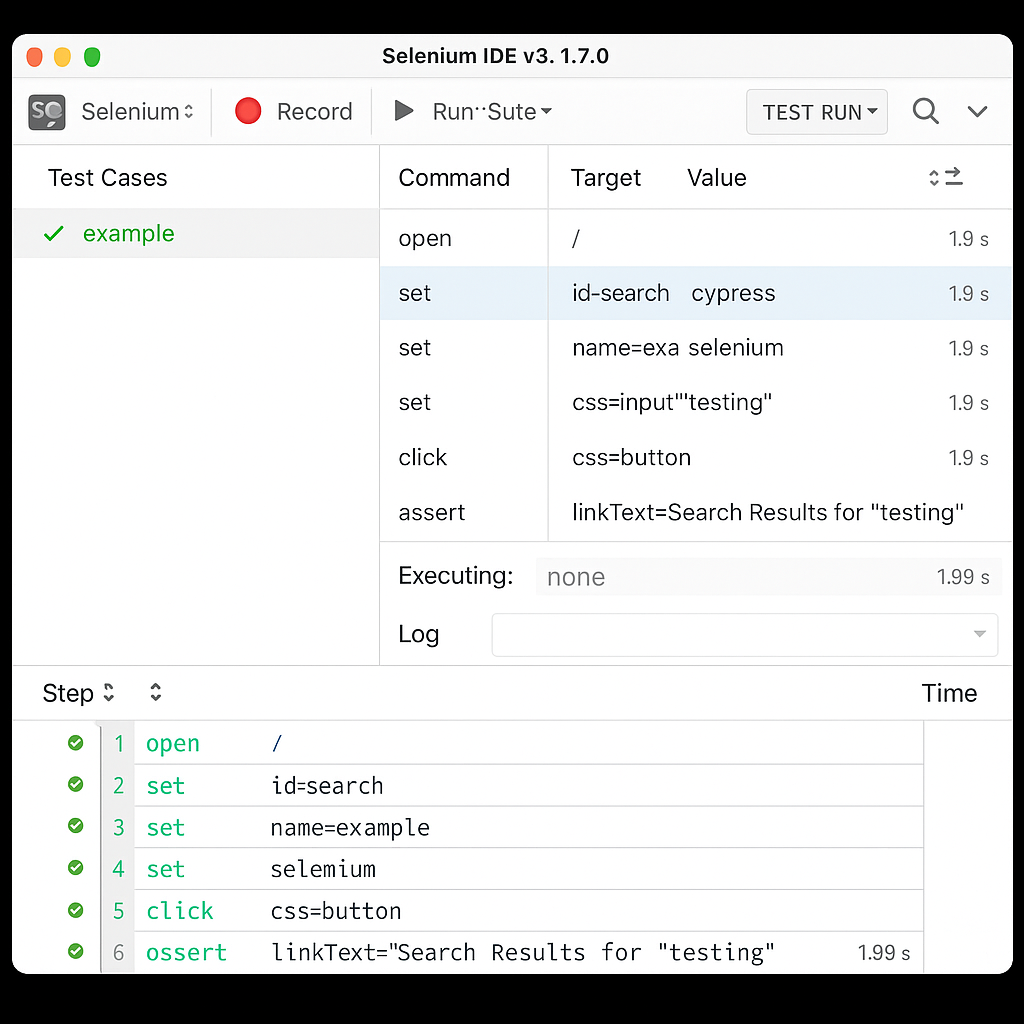The width and height of the screenshot is (1024, 1024).
Task: Toggle the second sort arrows beside Step
Action: pos(155,692)
